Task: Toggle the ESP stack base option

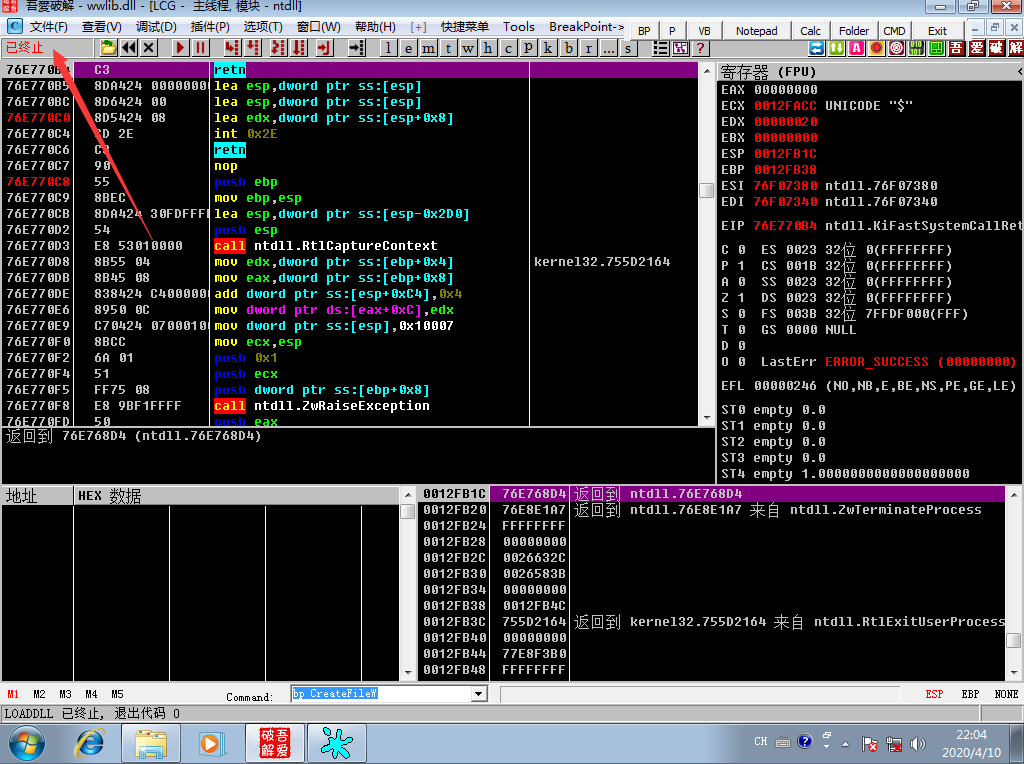Action: pos(934,693)
